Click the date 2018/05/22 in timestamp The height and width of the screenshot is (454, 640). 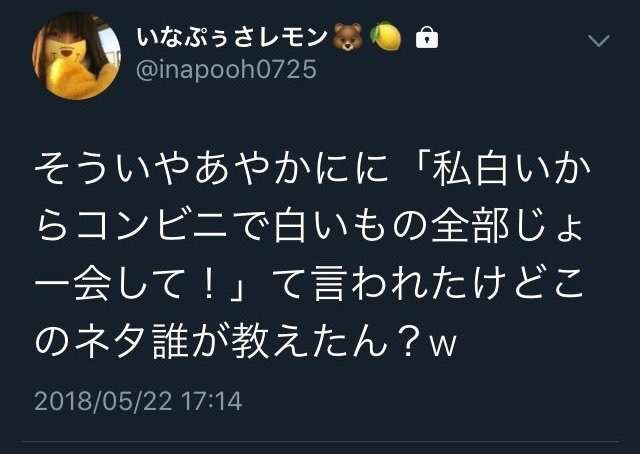coord(103,401)
